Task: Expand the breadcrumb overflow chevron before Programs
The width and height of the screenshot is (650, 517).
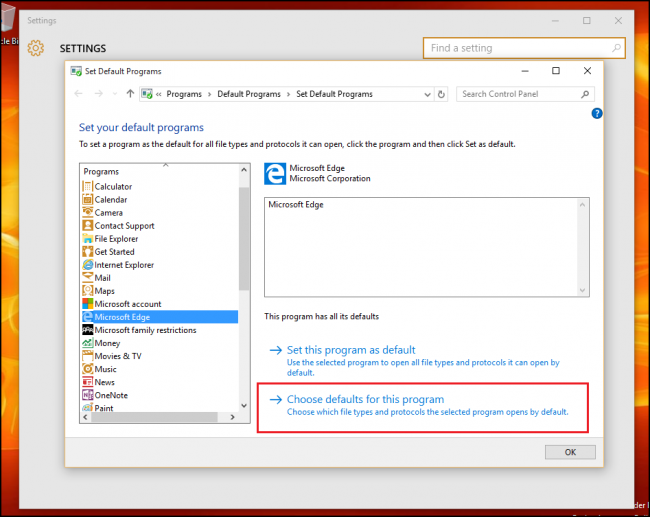Action: (158, 95)
